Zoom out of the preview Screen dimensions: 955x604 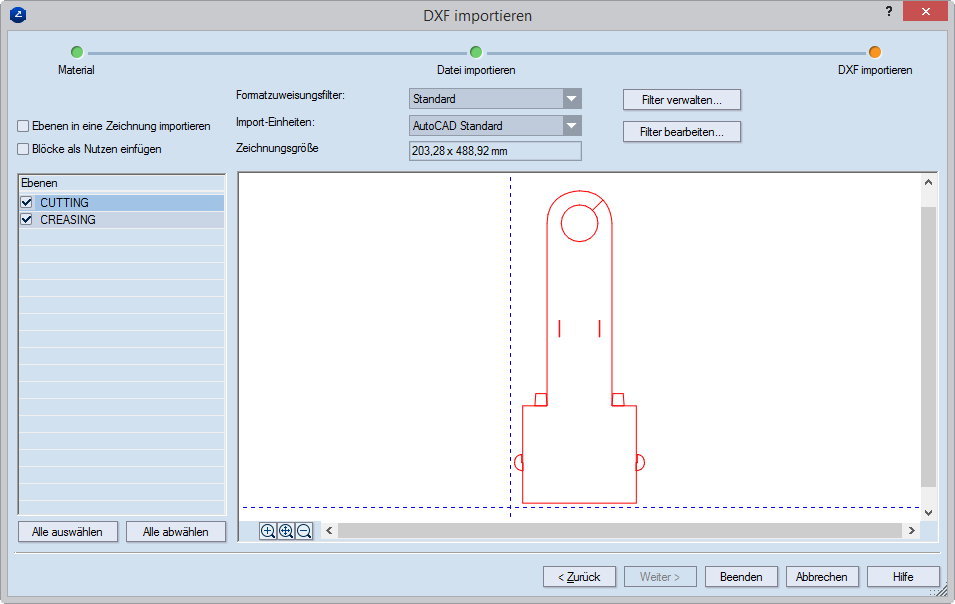pos(304,531)
